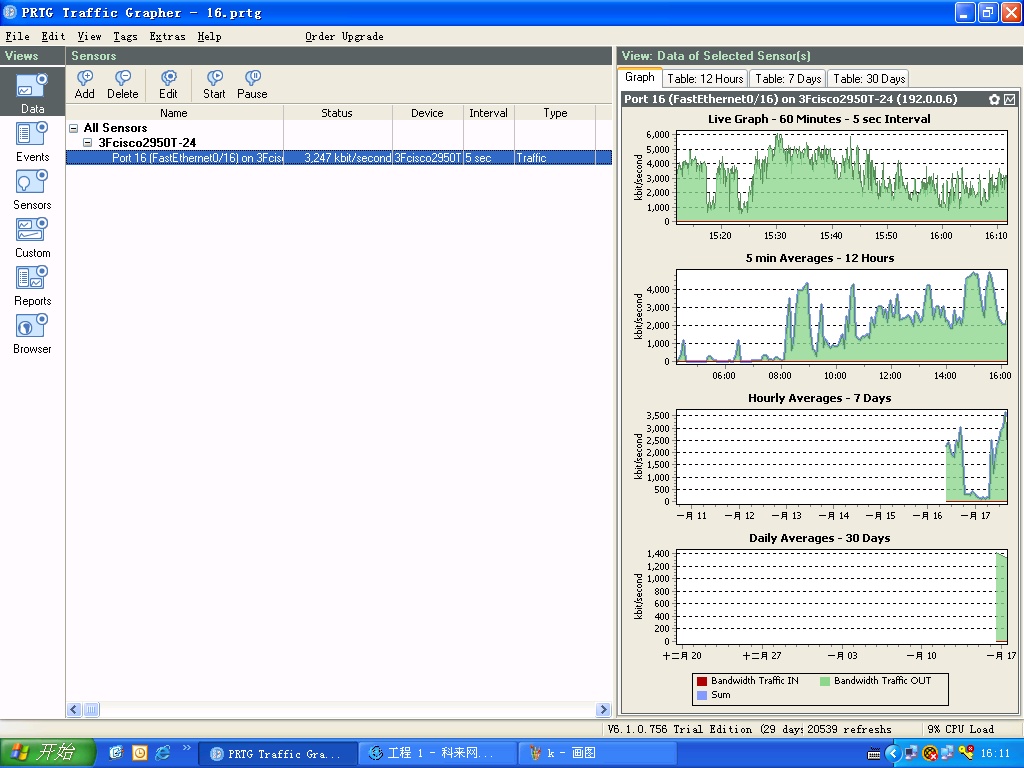Open the Sensors view in sidebar
The image size is (1024, 768).
tap(32, 189)
